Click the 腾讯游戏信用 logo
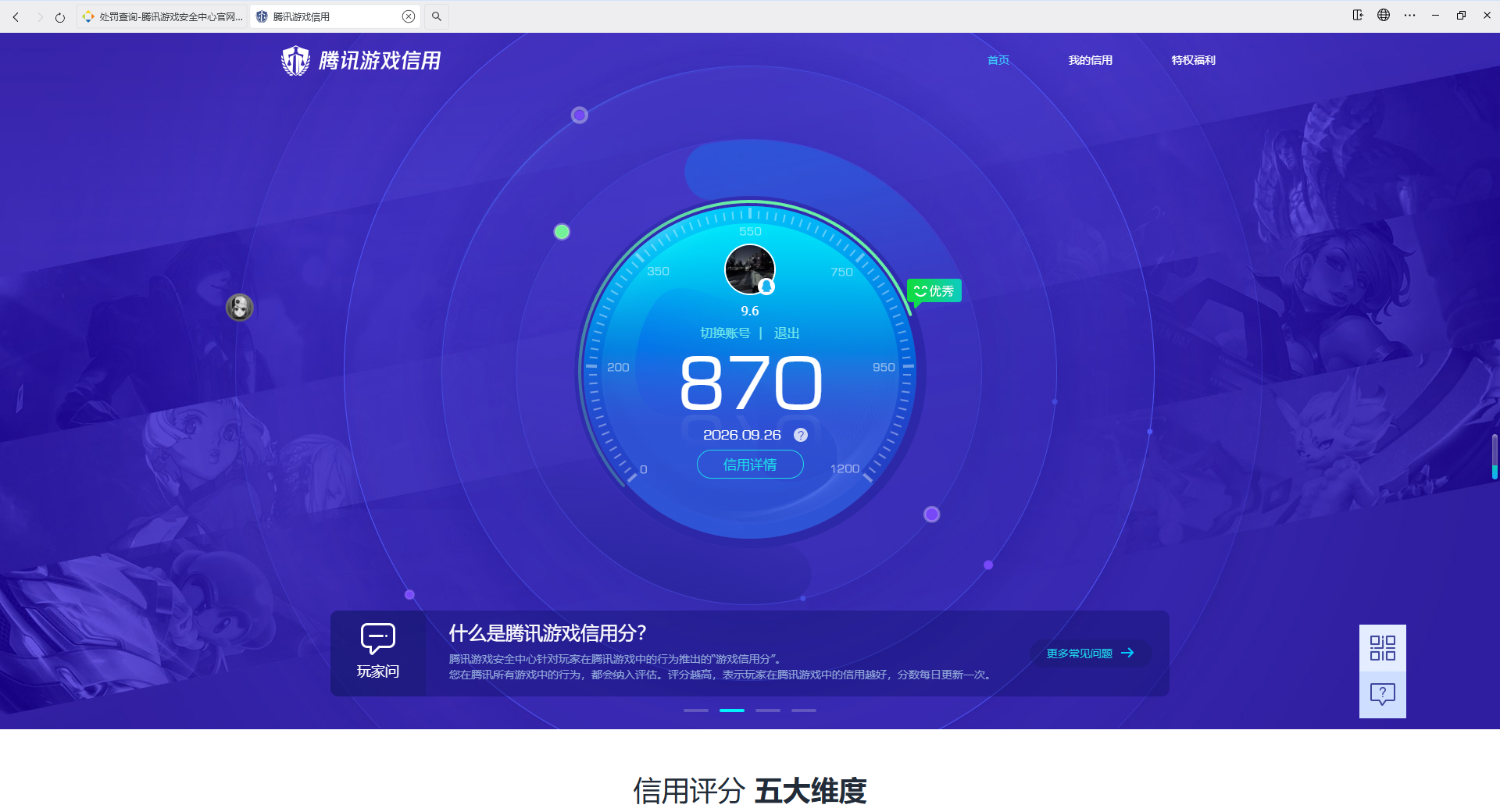Viewport: 1500px width, 812px height. pyautogui.click(x=361, y=60)
